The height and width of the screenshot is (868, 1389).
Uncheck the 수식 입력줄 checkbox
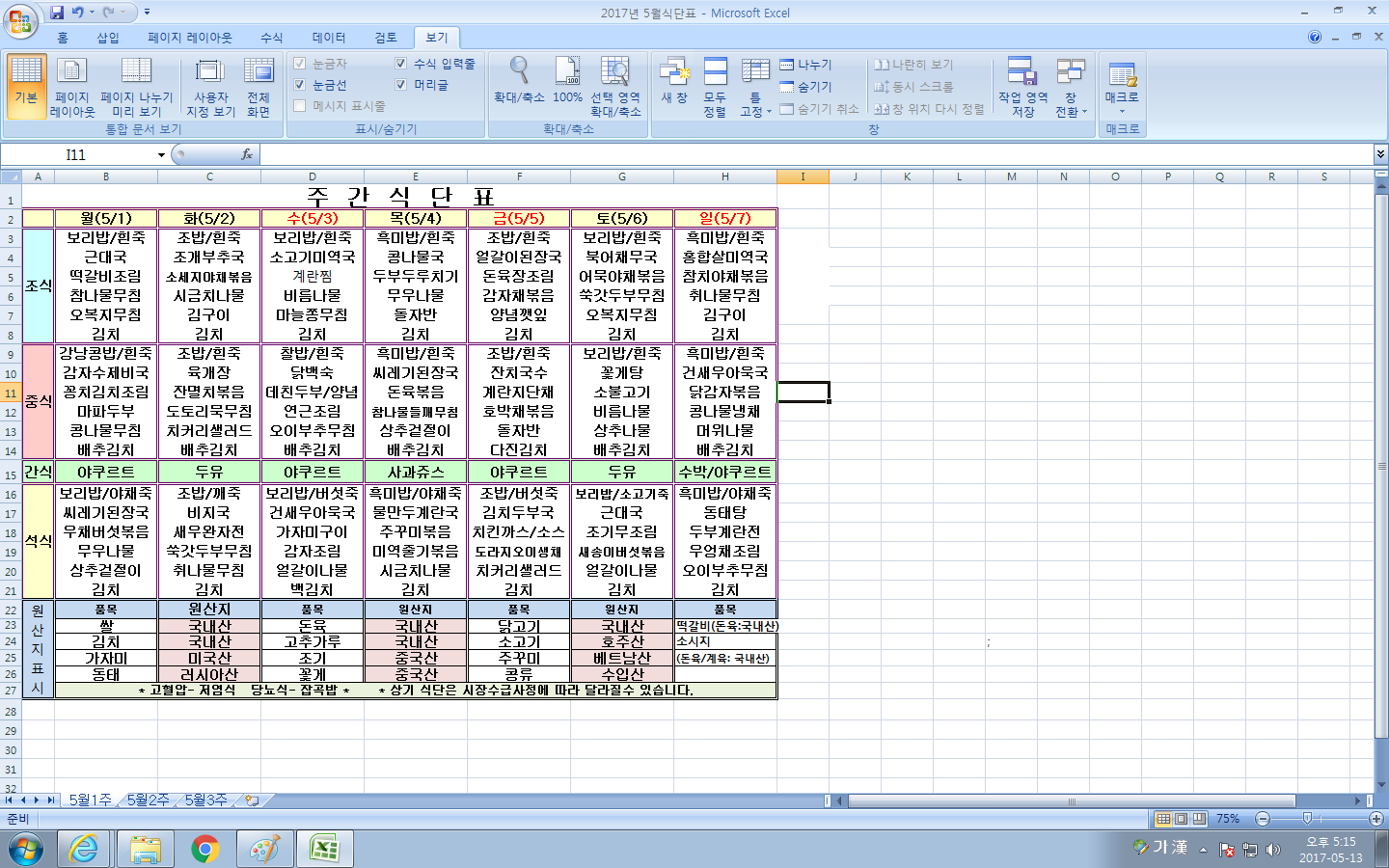pos(401,64)
